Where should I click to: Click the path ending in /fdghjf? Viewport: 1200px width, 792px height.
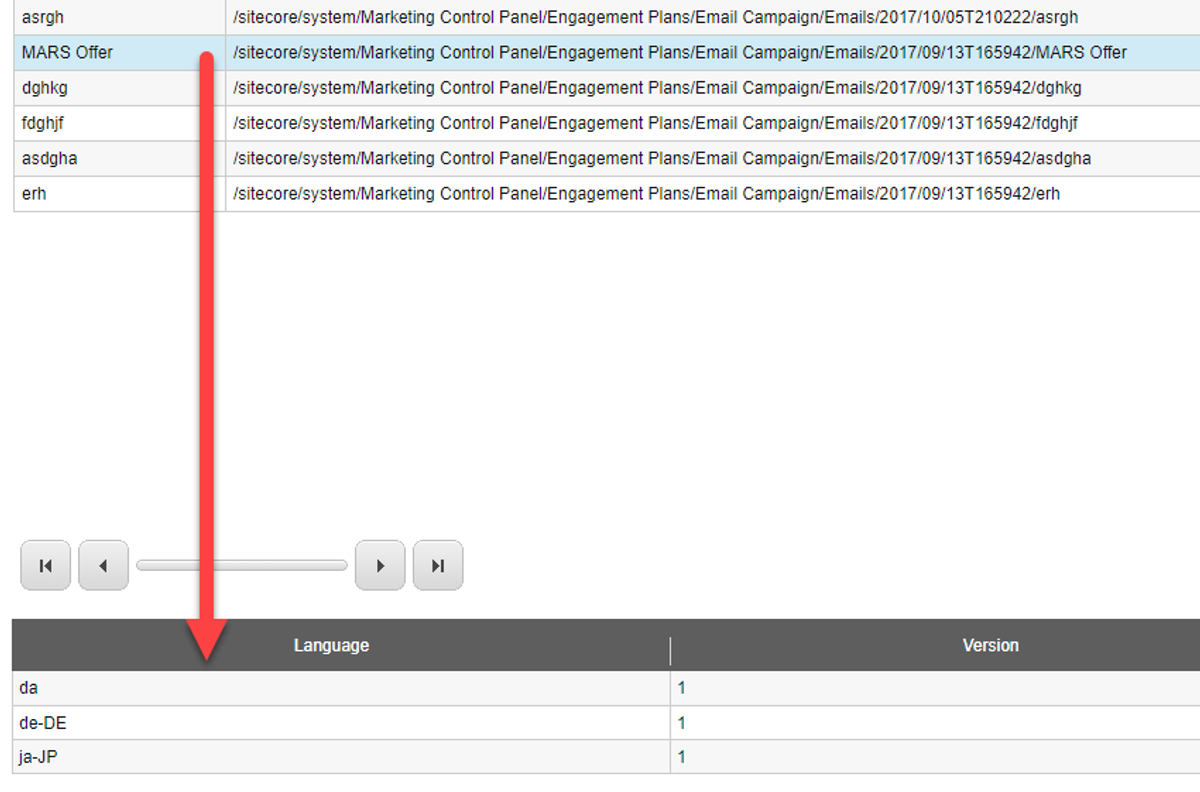coord(655,123)
